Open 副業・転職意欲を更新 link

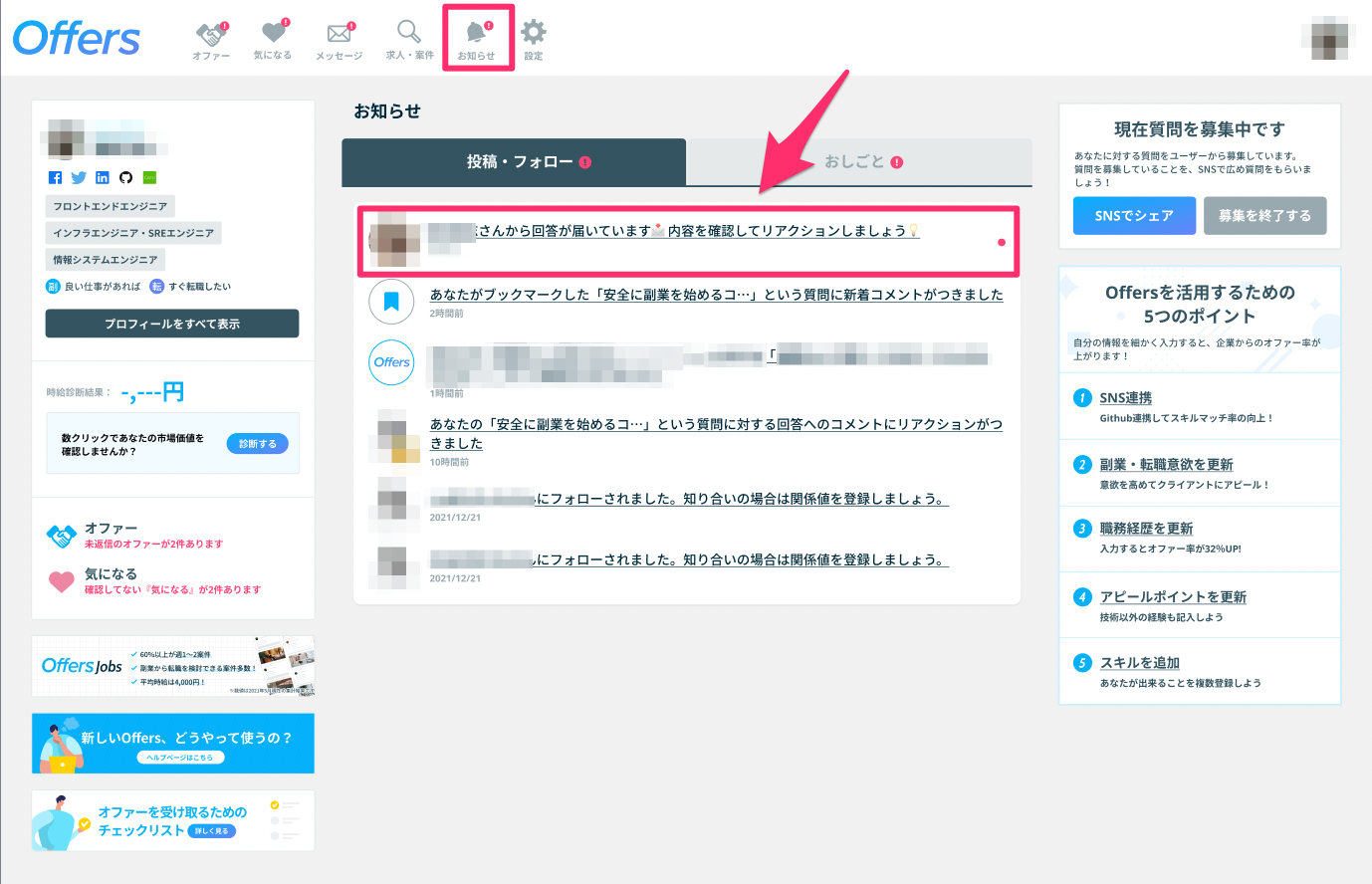[1166, 464]
